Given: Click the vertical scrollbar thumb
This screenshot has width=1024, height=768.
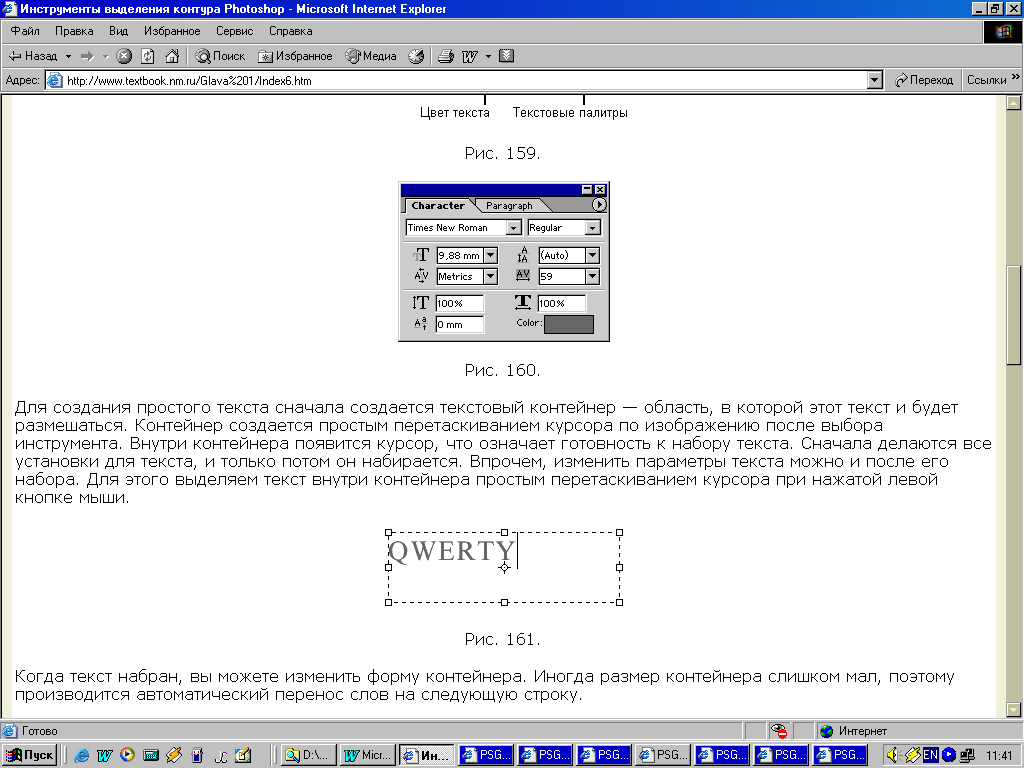Looking at the screenshot, I should 1014,315.
